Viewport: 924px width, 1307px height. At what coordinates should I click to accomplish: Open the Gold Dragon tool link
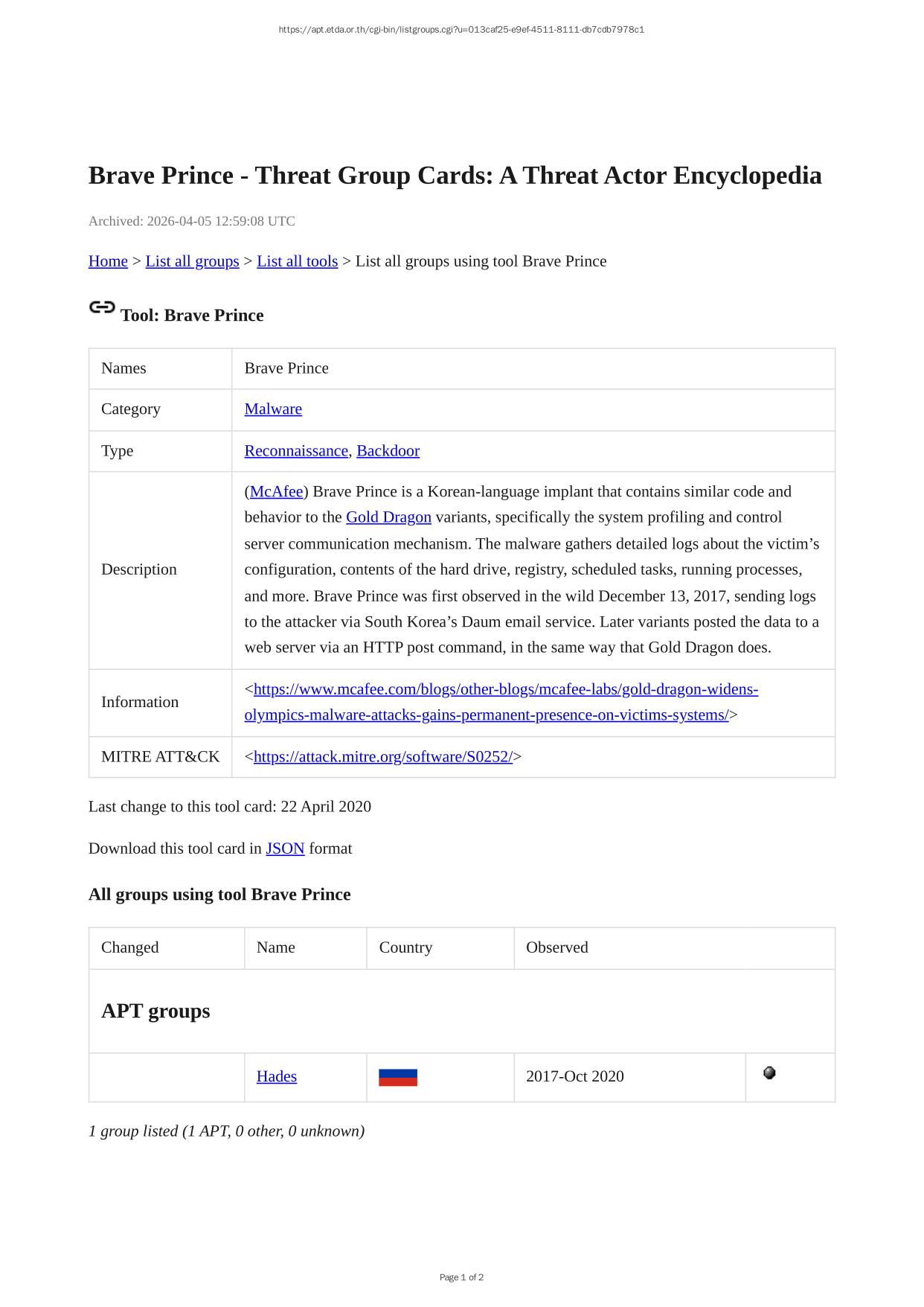pyautogui.click(x=388, y=517)
